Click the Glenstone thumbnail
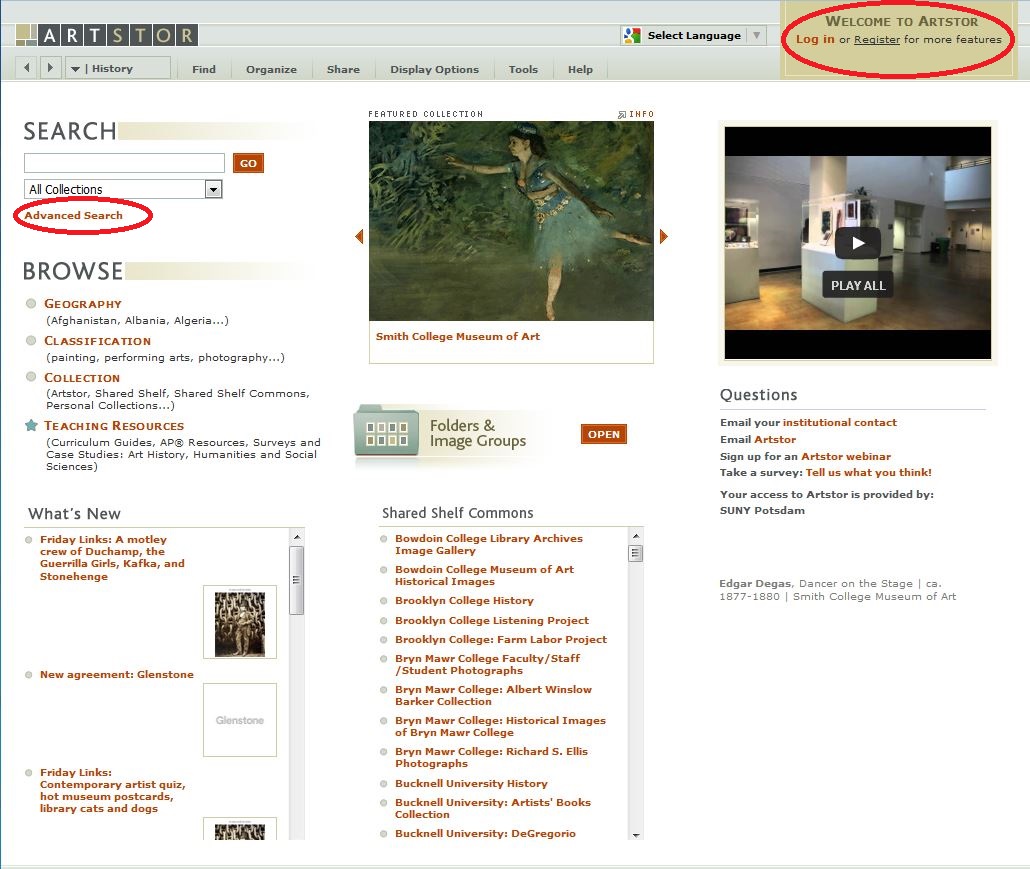The image size is (1030, 869). [240, 720]
